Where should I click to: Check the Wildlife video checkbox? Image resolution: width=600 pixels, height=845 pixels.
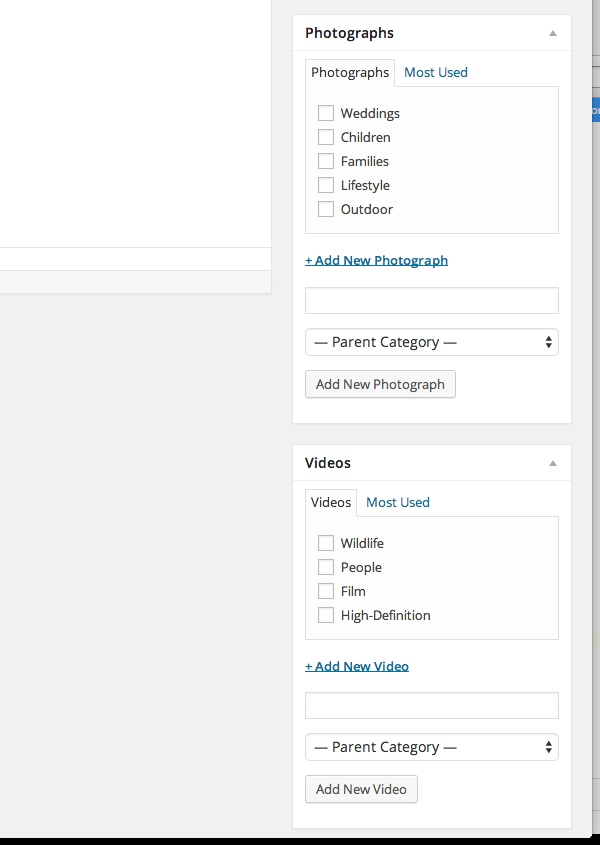click(x=326, y=543)
